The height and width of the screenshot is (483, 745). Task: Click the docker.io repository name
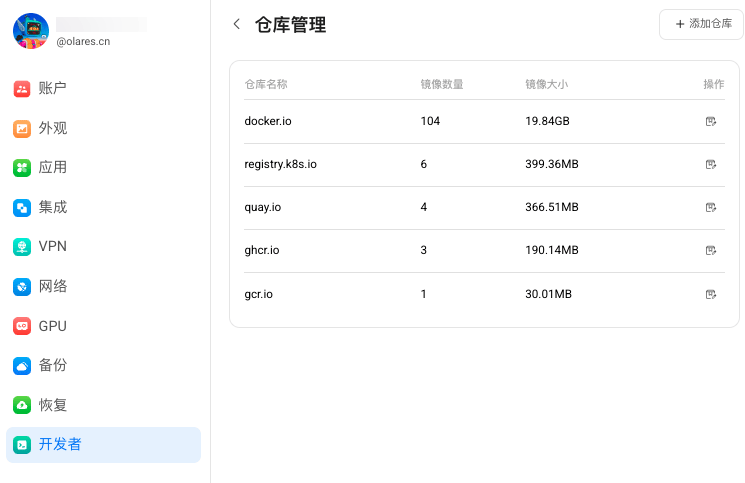[x=268, y=121]
